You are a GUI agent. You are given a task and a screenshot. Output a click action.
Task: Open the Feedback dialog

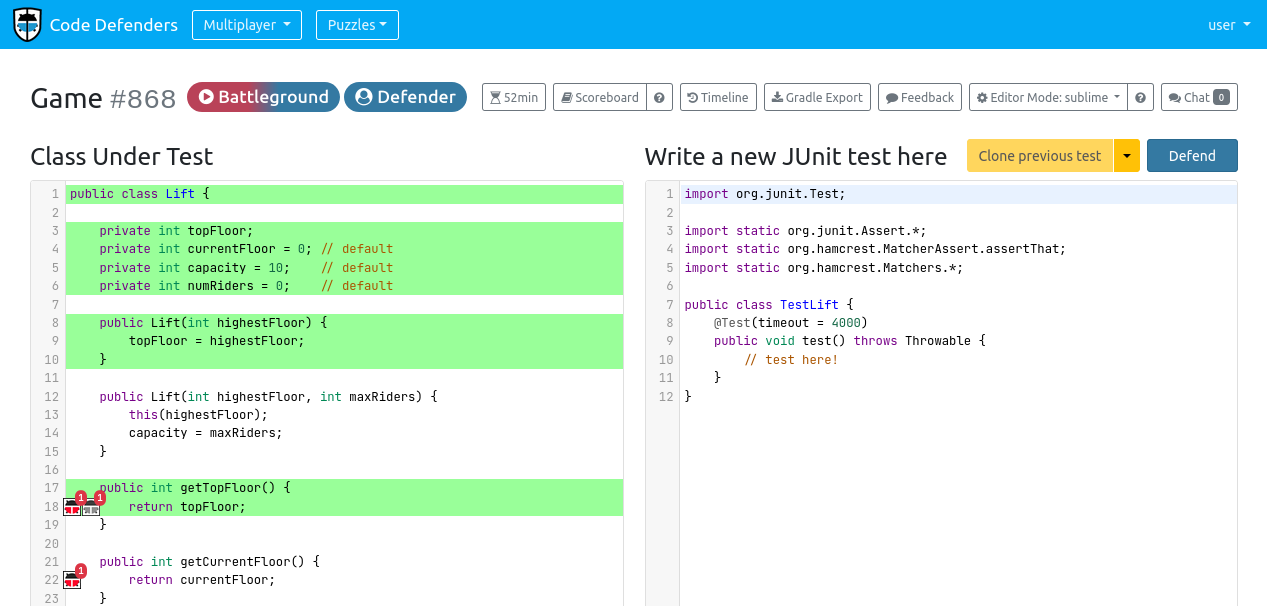(x=920, y=97)
